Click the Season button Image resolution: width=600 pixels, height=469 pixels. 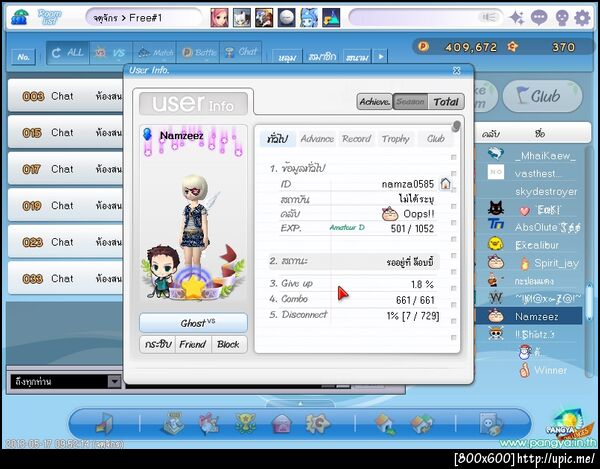point(410,102)
